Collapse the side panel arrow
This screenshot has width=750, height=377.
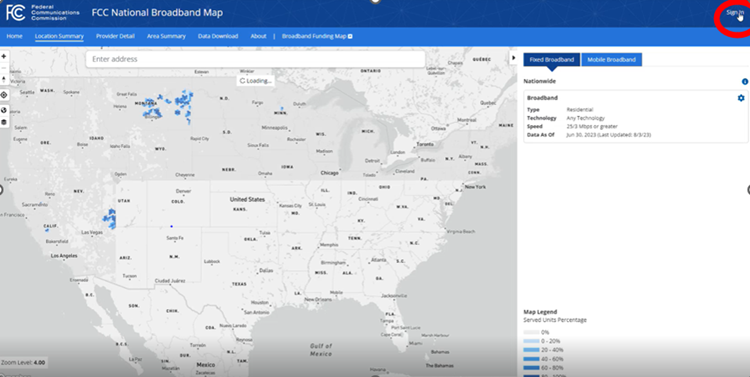point(514,58)
